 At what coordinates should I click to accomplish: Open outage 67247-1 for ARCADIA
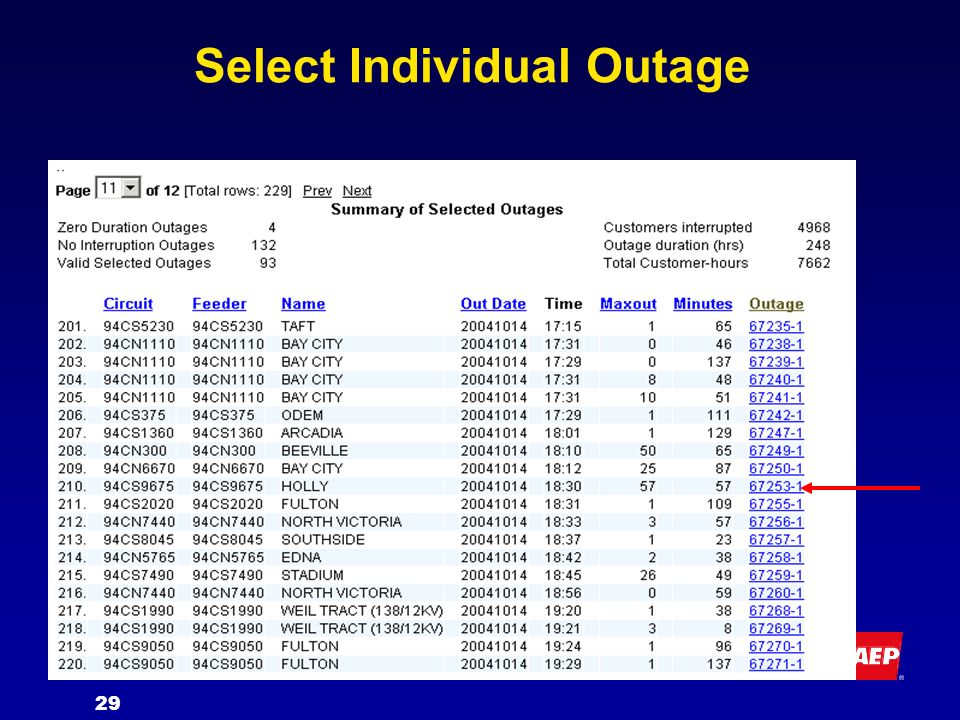coord(776,433)
